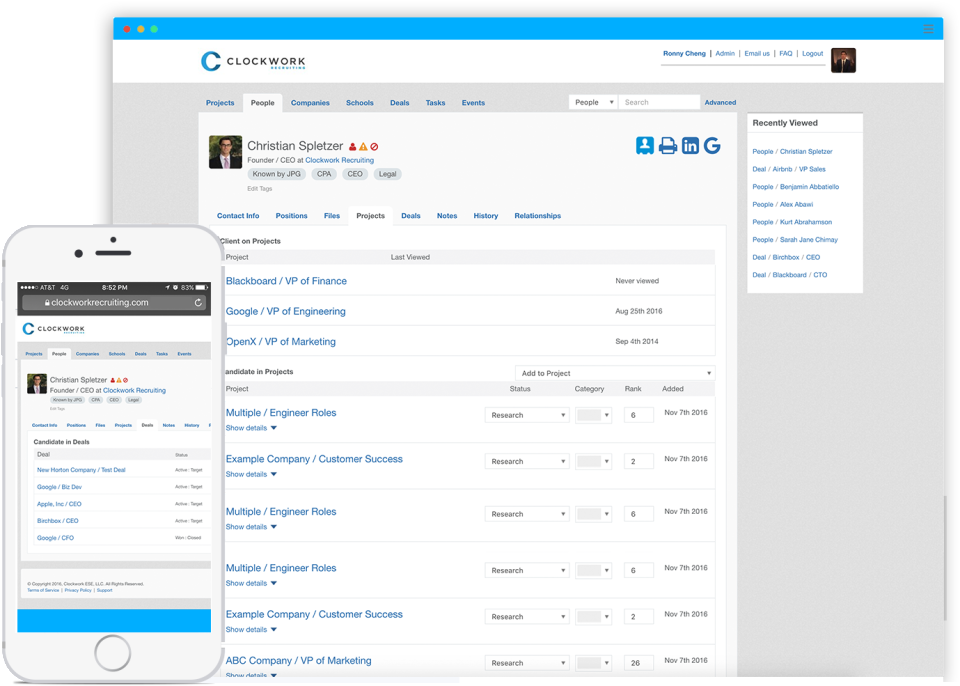The image size is (960, 686).
Task: Open the People search type dropdown
Action: point(593,102)
